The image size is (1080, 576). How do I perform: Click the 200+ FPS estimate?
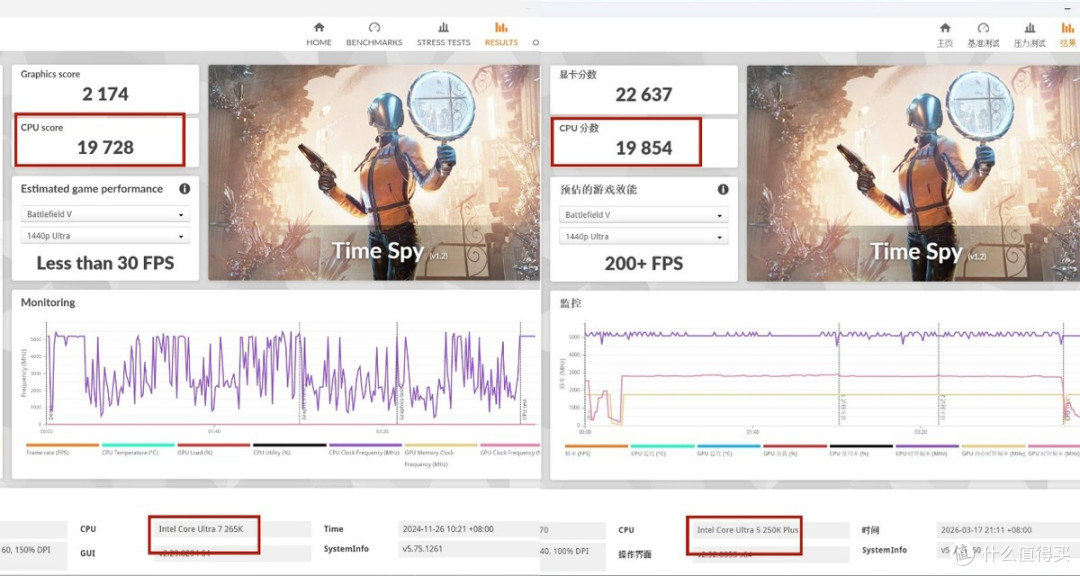click(x=644, y=264)
